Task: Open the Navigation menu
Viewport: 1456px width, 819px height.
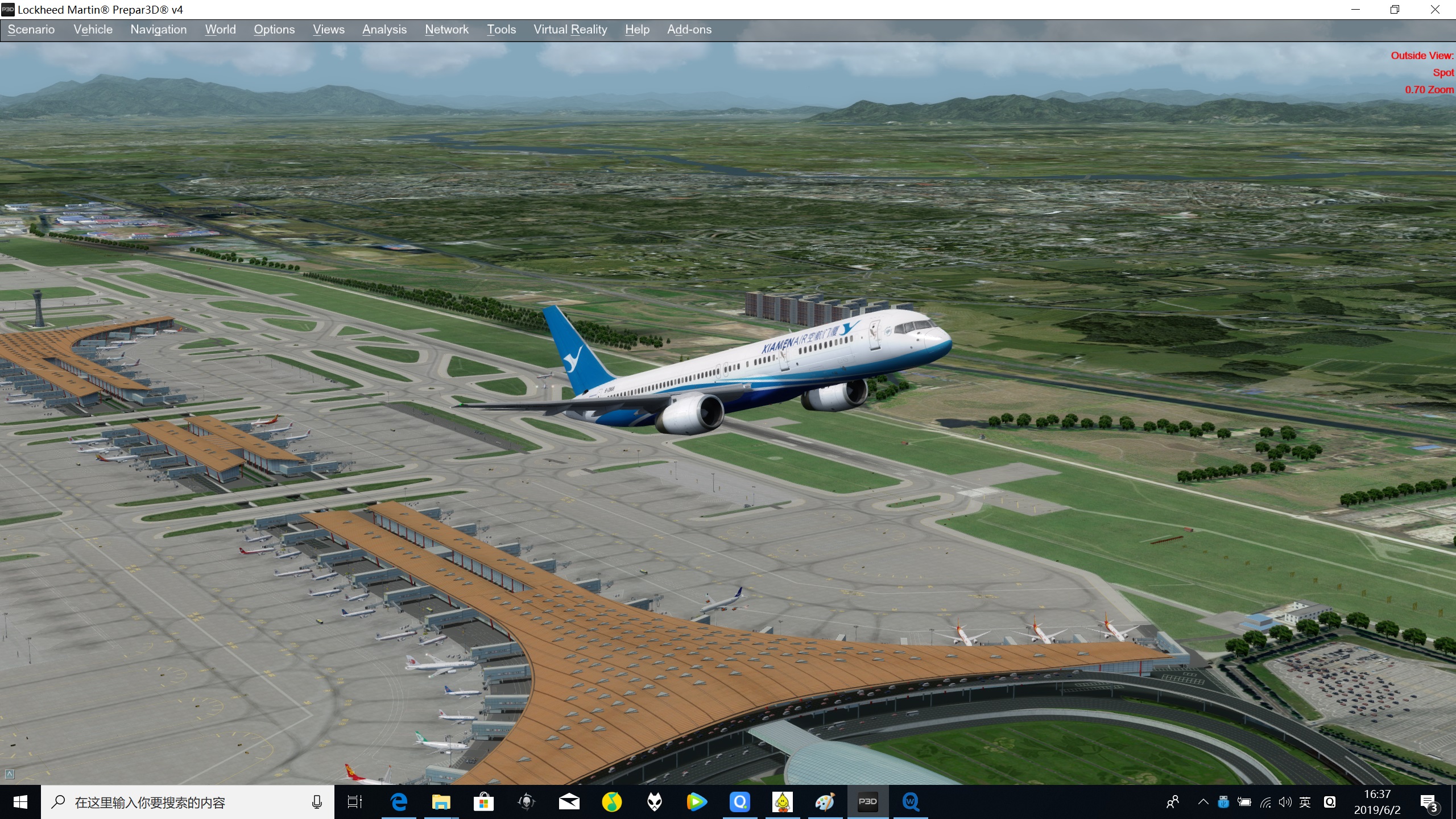Action: (x=158, y=29)
